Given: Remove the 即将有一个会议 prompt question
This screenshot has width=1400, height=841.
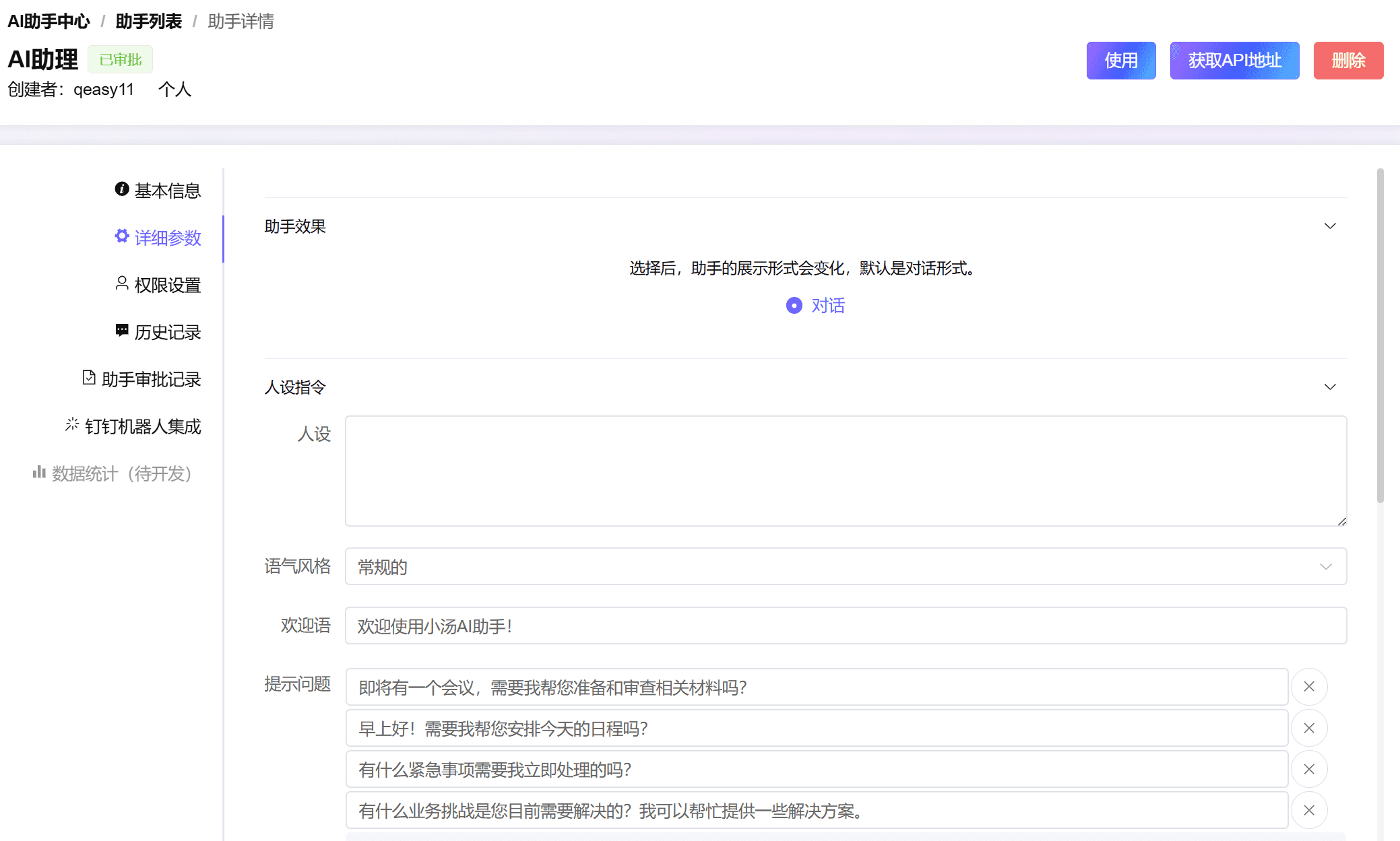Looking at the screenshot, I should coord(1309,687).
